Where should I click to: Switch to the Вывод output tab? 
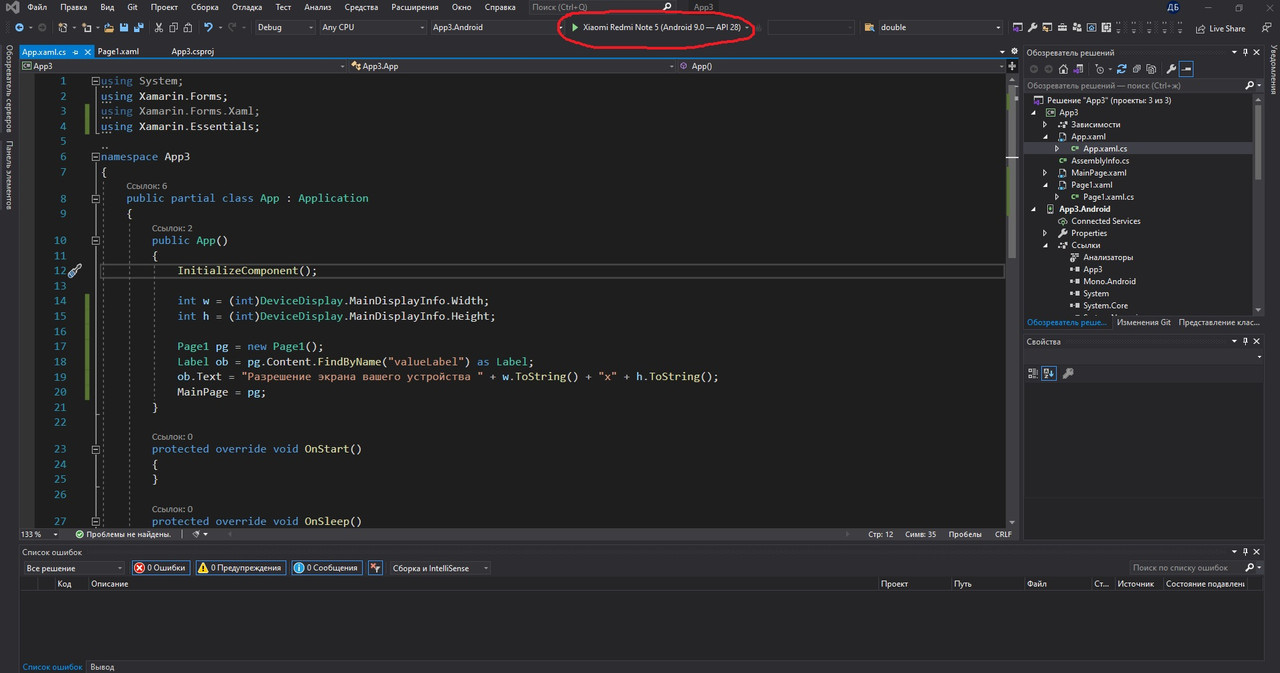(102, 666)
